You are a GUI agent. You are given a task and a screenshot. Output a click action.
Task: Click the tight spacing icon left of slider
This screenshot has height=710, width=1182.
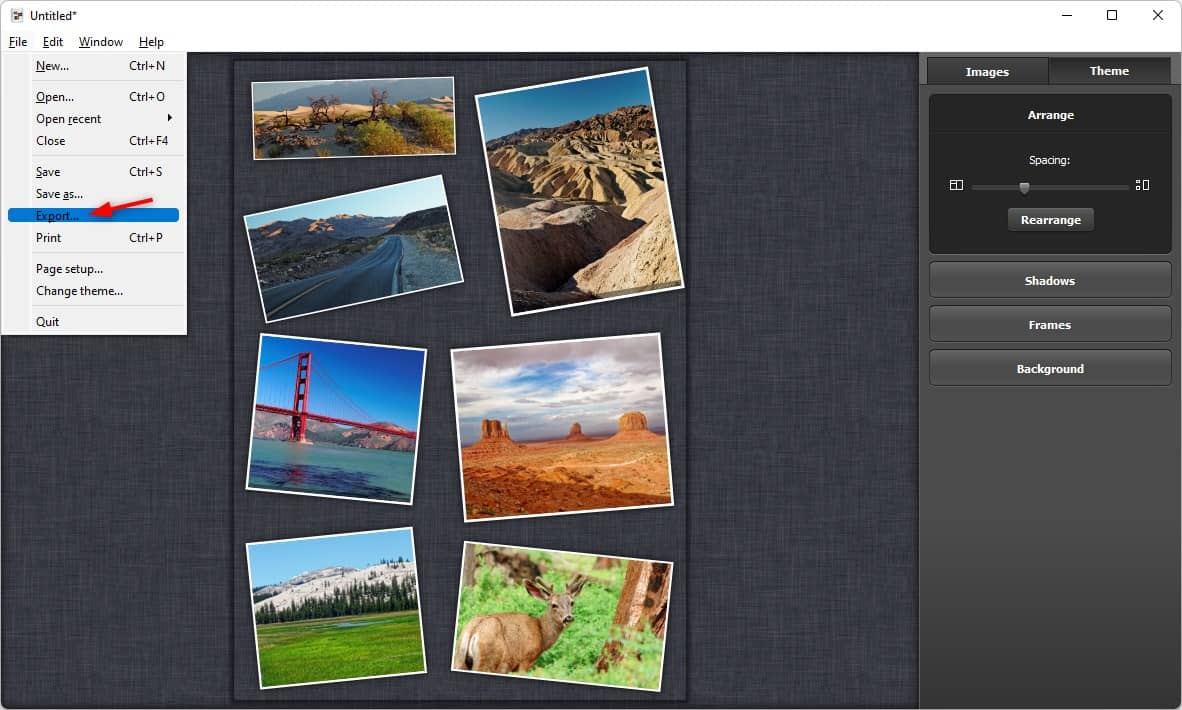pos(956,185)
